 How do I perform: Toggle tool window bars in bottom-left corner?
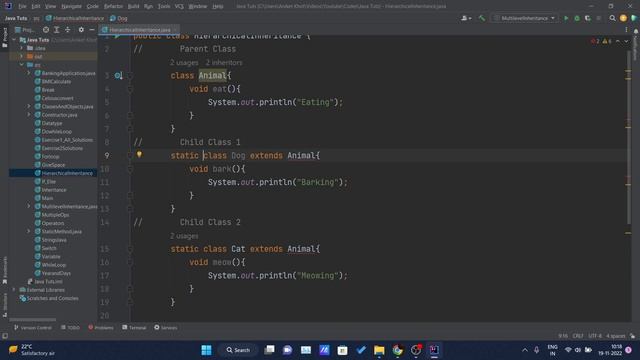click(x=4, y=336)
